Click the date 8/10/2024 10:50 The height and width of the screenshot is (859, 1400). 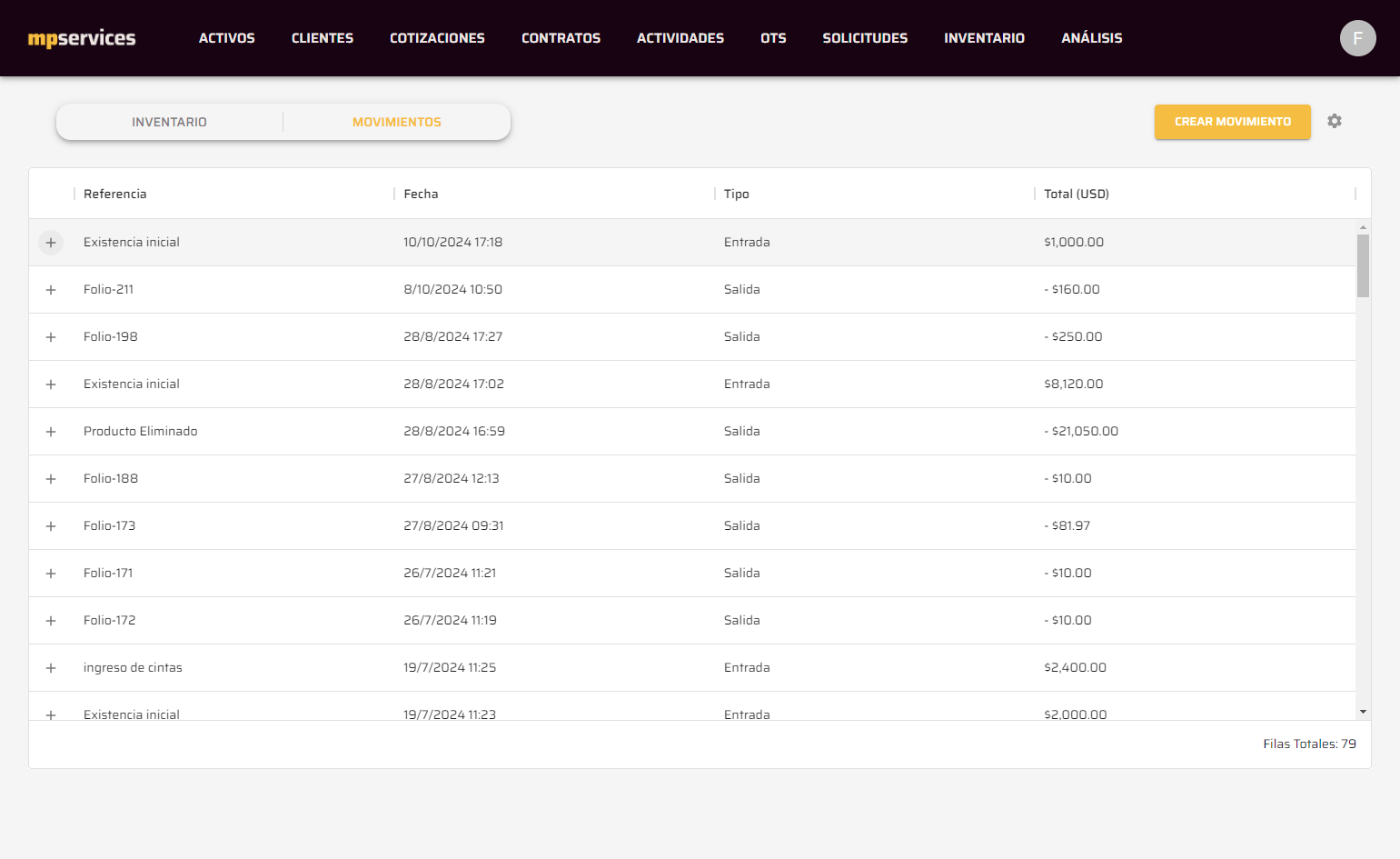click(452, 290)
